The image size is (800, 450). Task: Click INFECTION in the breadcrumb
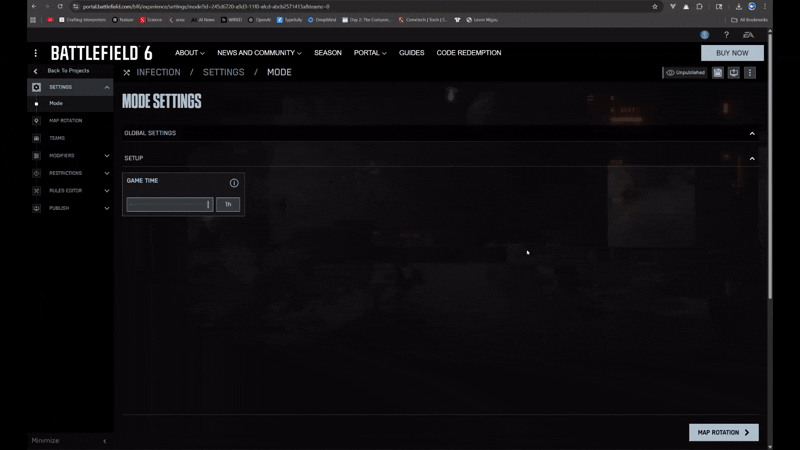click(x=158, y=72)
